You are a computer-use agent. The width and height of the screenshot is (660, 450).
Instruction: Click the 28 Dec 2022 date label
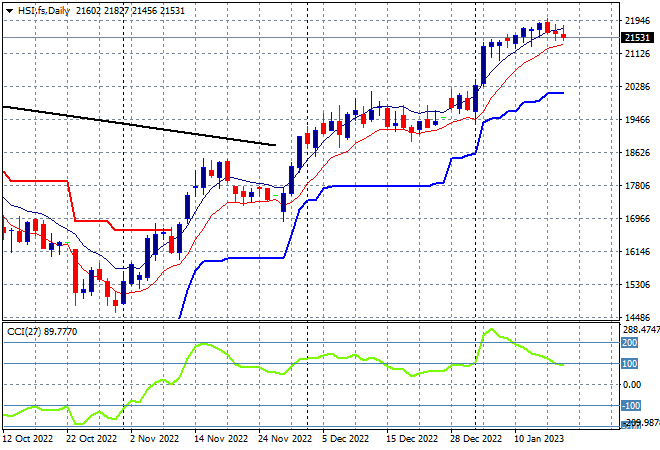pyautogui.click(x=476, y=439)
